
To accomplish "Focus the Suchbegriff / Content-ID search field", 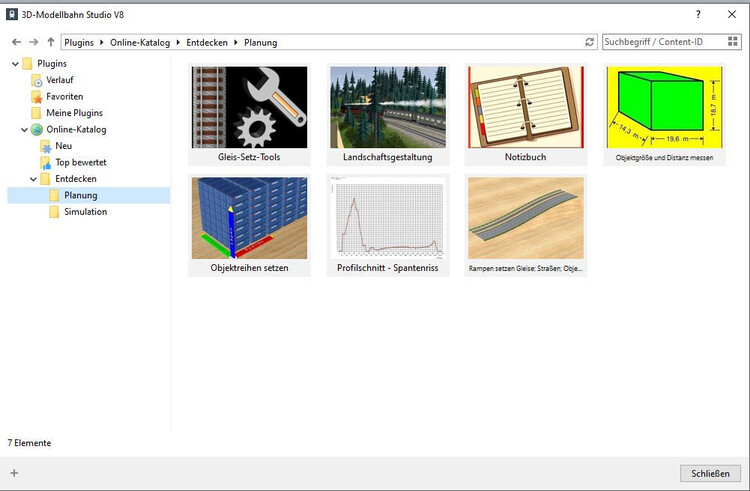I will point(660,42).
